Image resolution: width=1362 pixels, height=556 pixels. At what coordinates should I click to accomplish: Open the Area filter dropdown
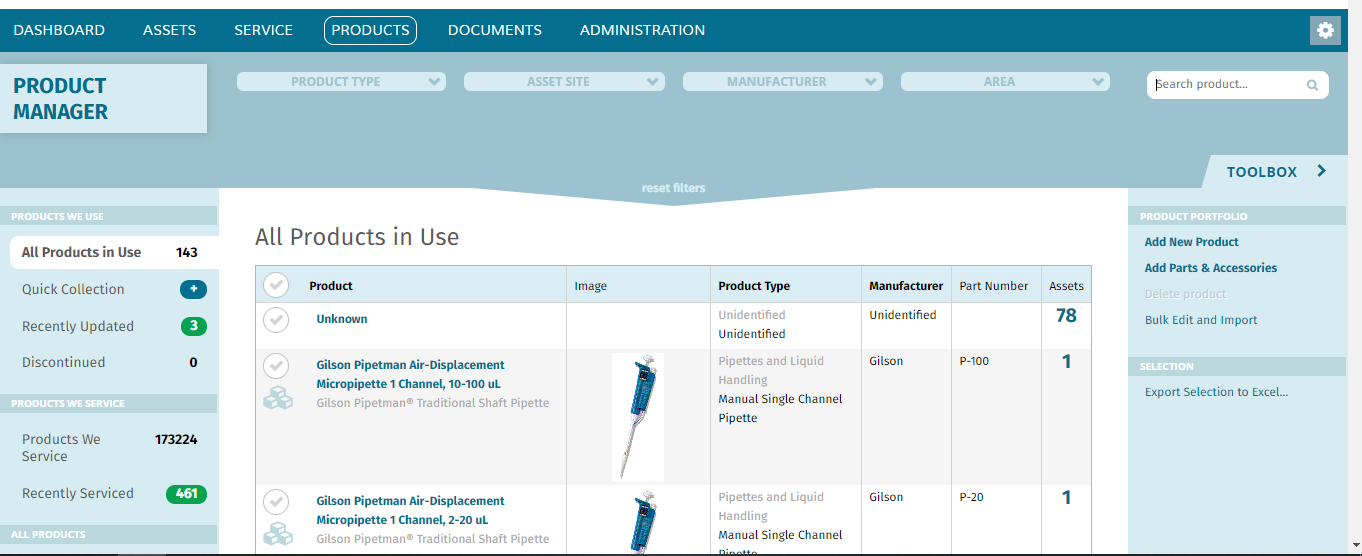[1005, 82]
